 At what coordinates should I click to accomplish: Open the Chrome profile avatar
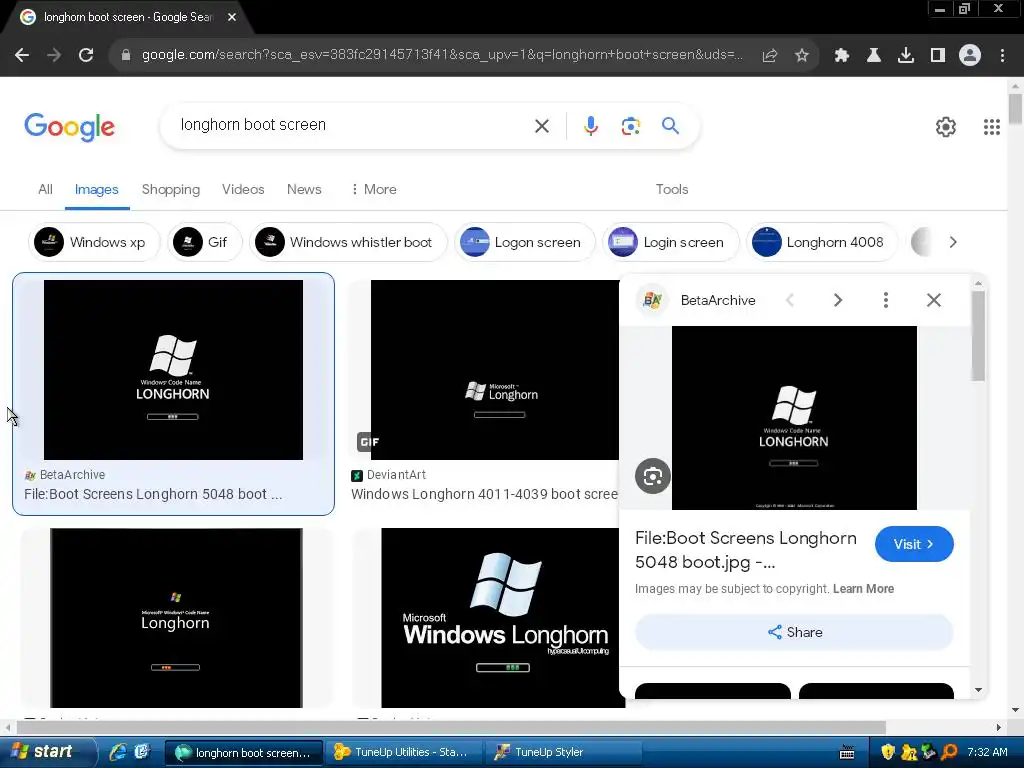point(970,56)
